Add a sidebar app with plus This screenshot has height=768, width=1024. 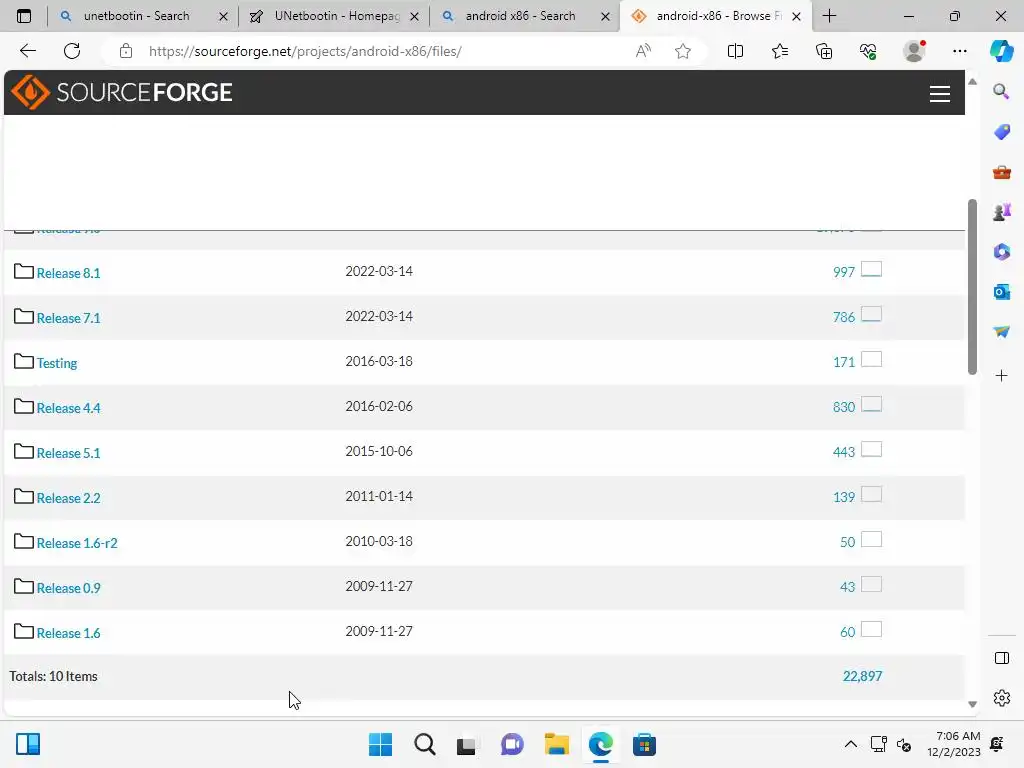tap(1001, 376)
